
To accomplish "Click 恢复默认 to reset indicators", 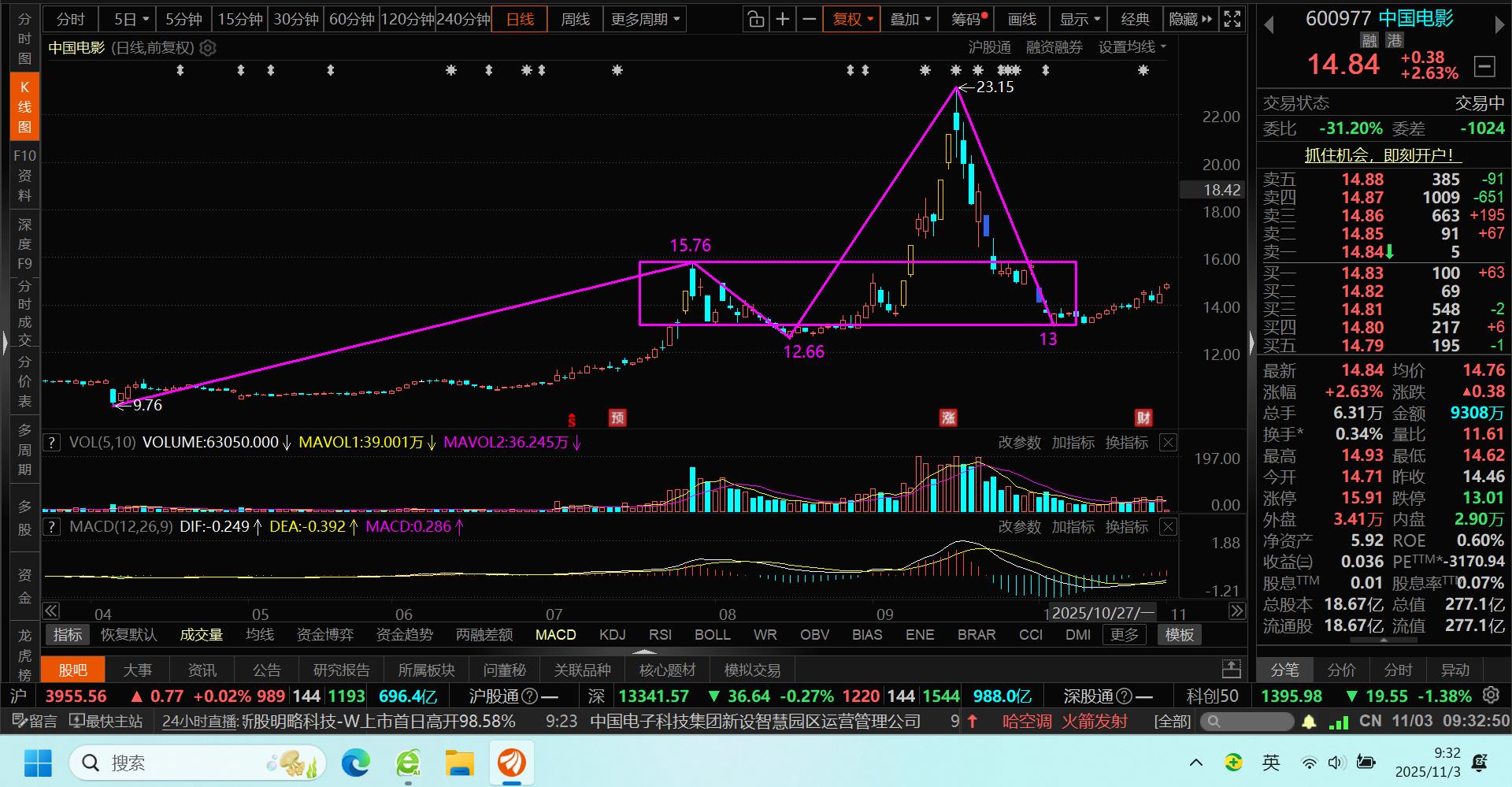I will pyautogui.click(x=129, y=635).
